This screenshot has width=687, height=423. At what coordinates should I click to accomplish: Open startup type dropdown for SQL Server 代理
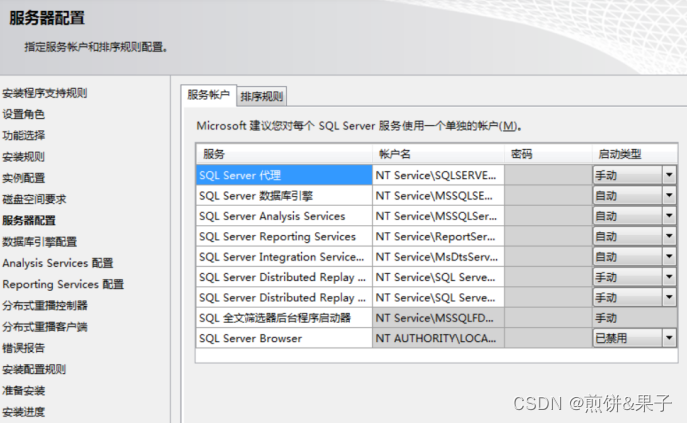click(x=669, y=175)
